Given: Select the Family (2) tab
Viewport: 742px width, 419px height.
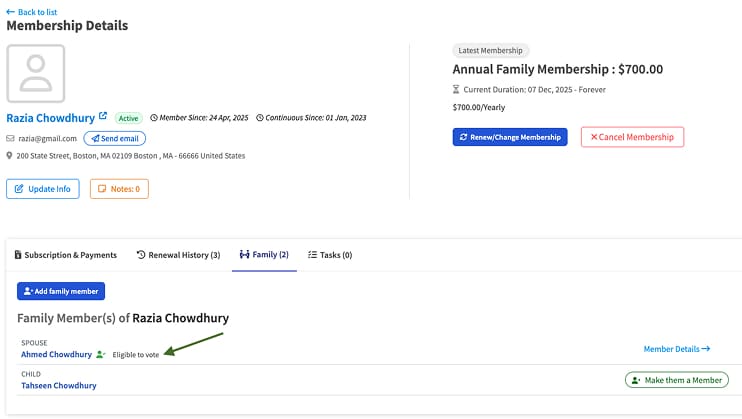Looking at the screenshot, I should point(264,255).
